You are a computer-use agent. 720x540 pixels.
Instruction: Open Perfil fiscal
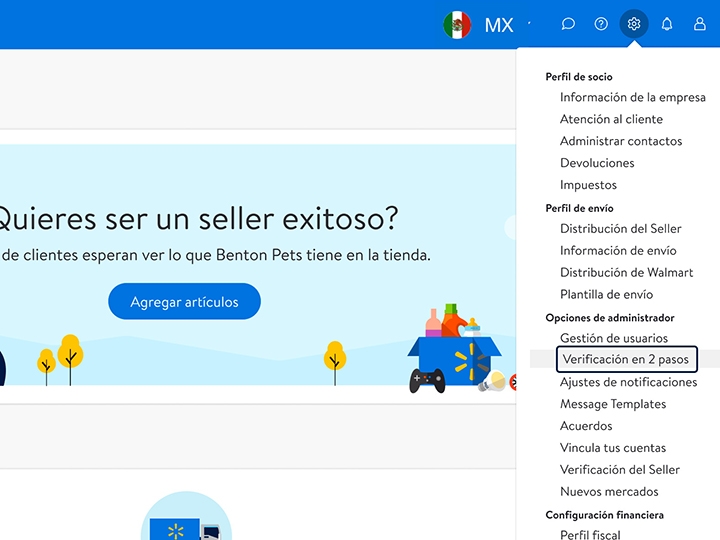pos(590,534)
